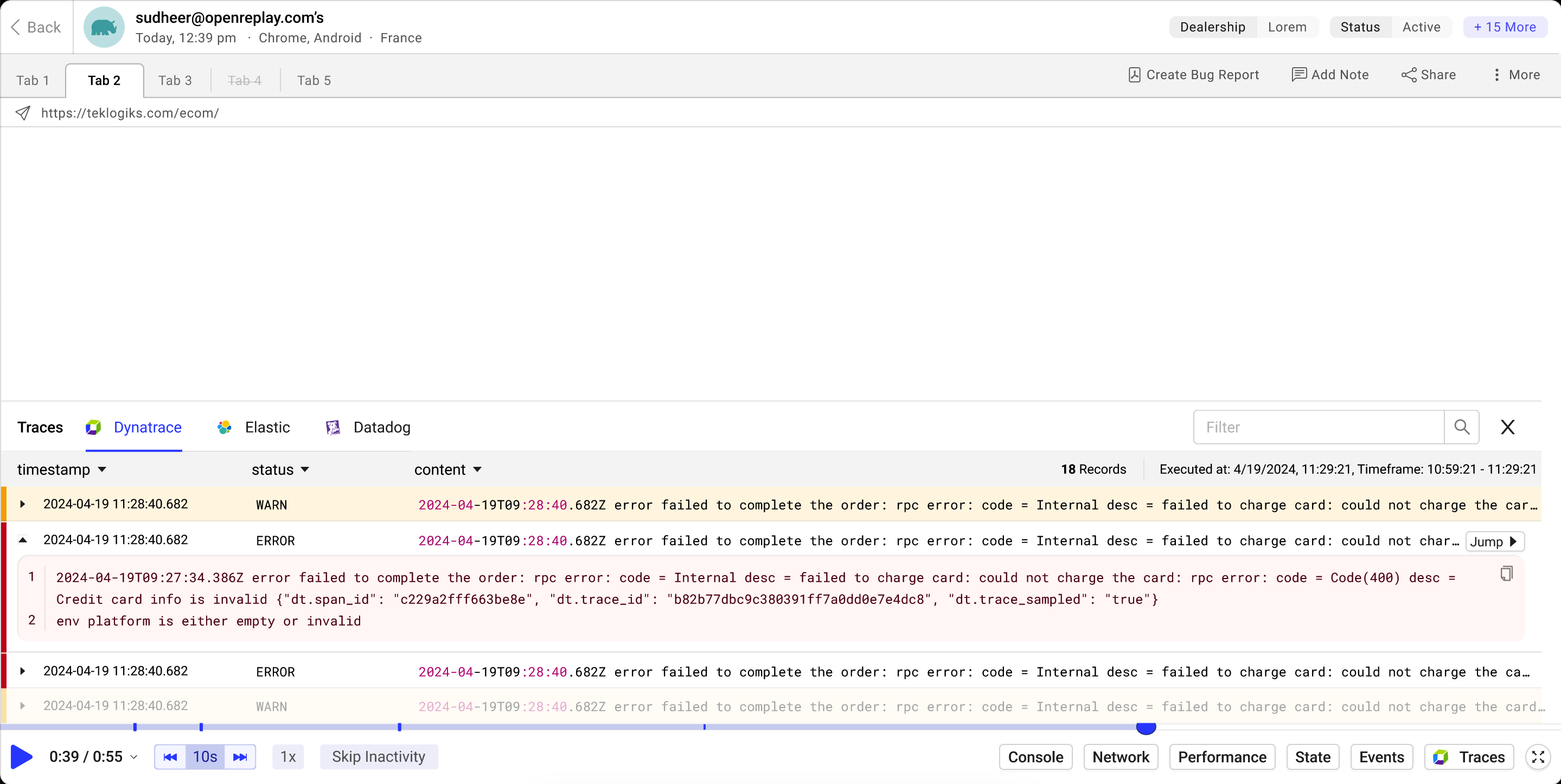1561x784 pixels.
Task: Click the Filter input field in Traces
Action: tap(1320, 427)
